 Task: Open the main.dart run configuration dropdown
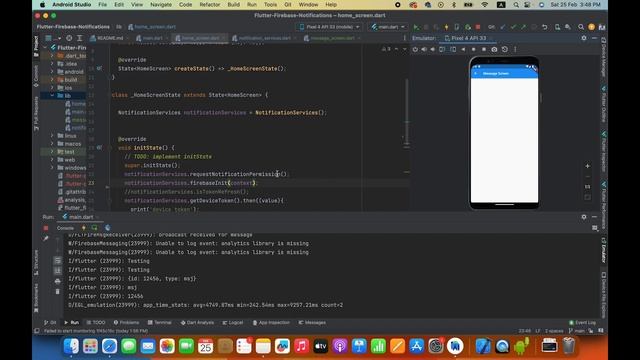(x=388, y=27)
